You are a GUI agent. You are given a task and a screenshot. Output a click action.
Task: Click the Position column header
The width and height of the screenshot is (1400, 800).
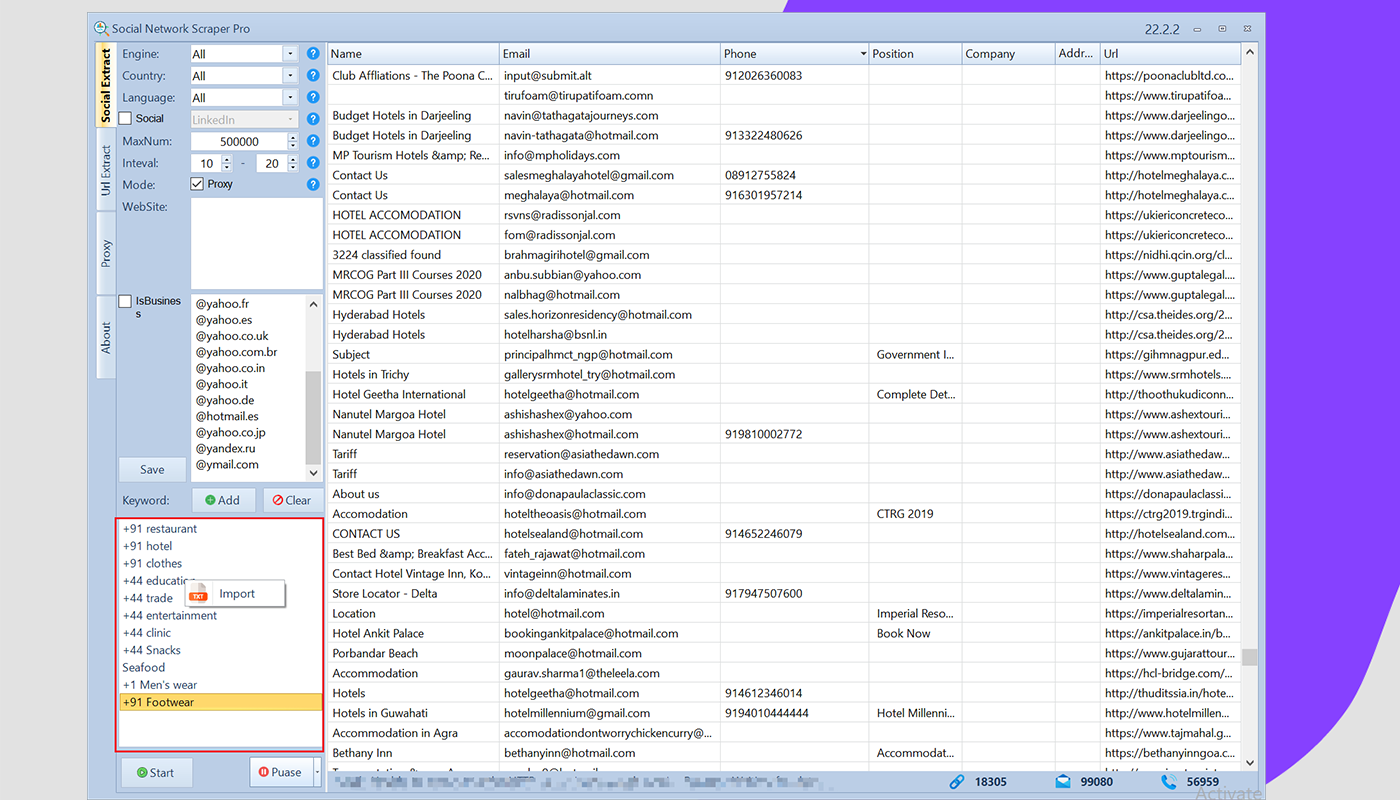[x=915, y=54]
